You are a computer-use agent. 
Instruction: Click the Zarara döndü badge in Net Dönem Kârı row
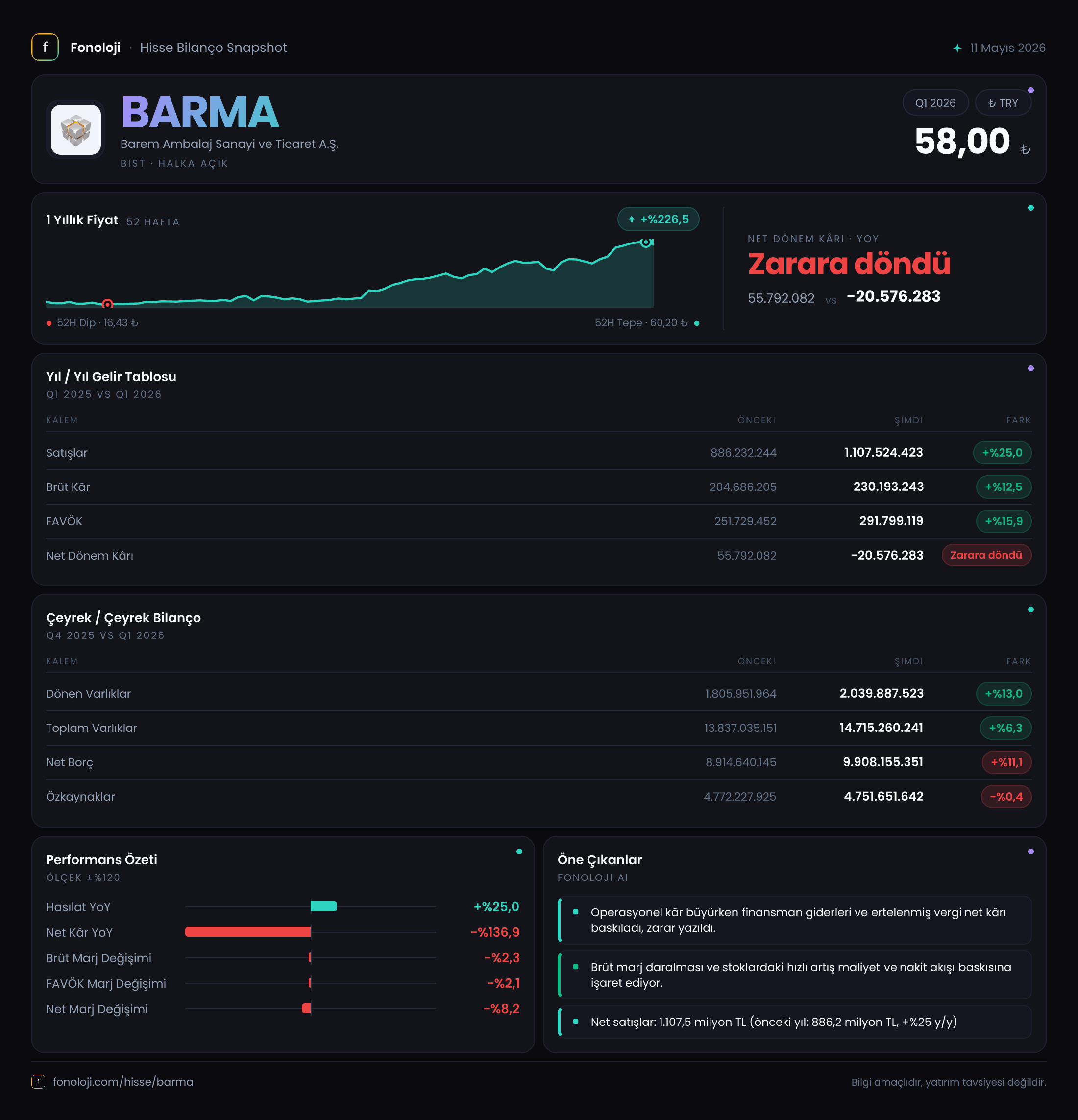pyautogui.click(x=986, y=555)
